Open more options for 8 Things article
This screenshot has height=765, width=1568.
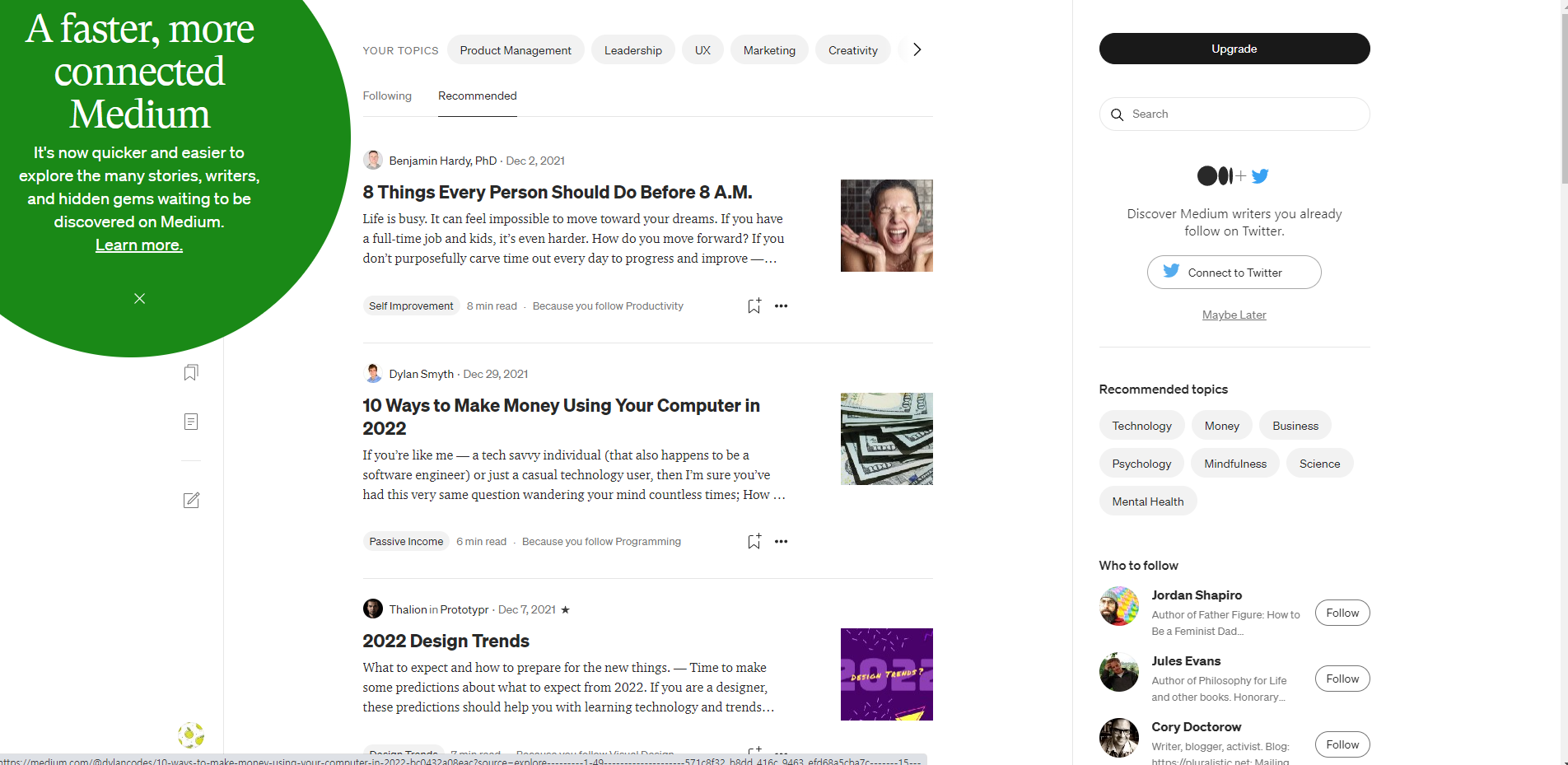click(x=781, y=306)
